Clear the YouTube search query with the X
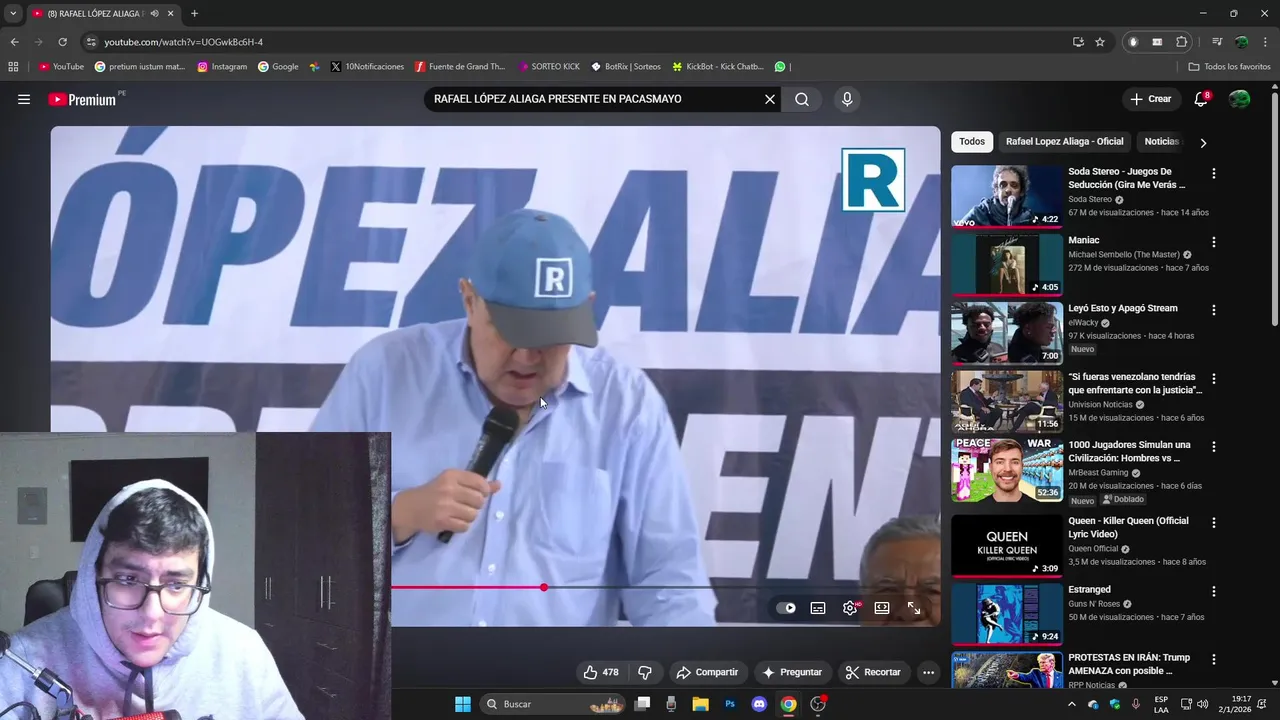This screenshot has height=720, width=1280. 770,99
